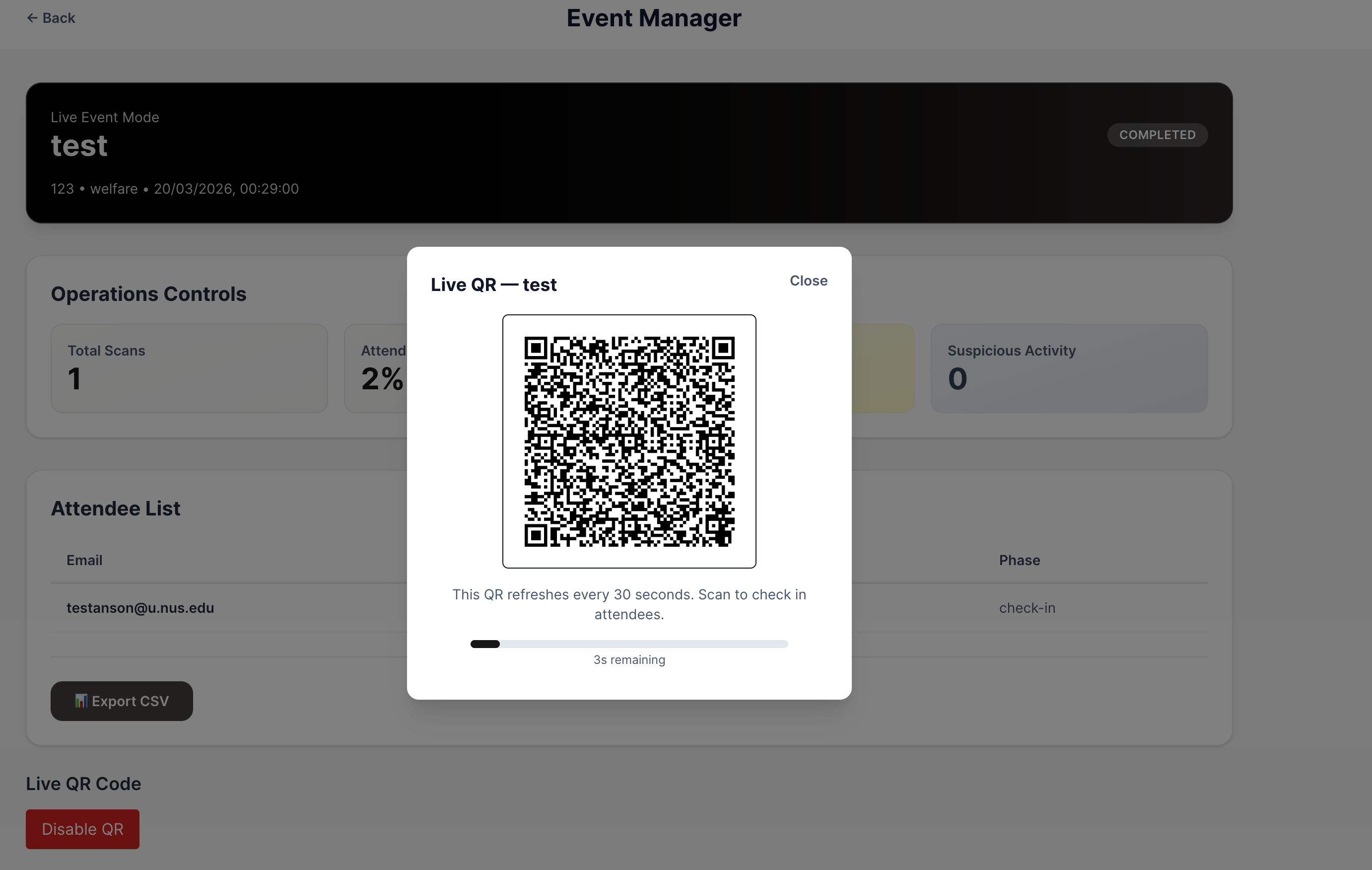
Task: Click the Attendee List heading
Action: click(x=116, y=508)
